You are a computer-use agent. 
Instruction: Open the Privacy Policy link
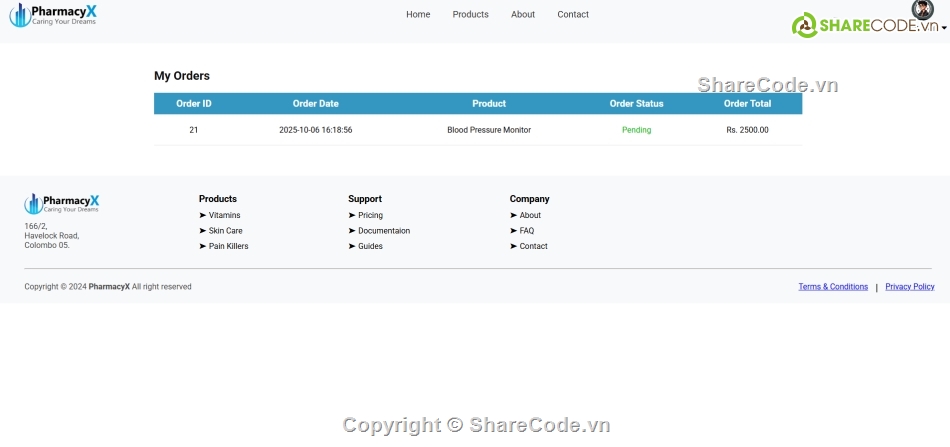(910, 287)
